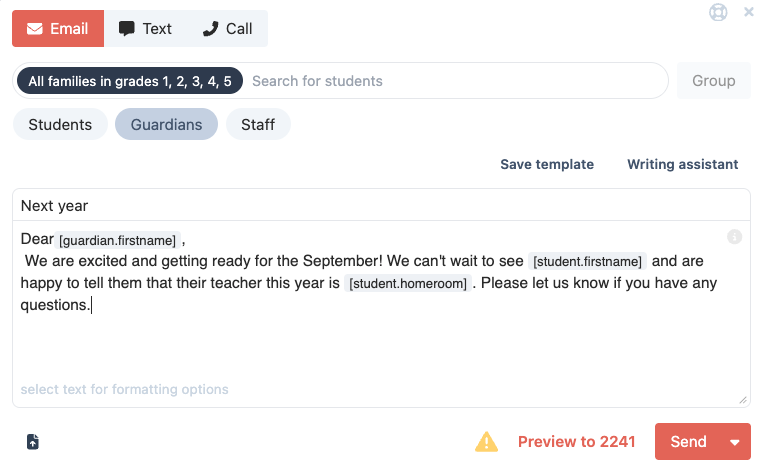Toggle the Students recipient filter
This screenshot has width=762, height=467.
[x=60, y=125]
